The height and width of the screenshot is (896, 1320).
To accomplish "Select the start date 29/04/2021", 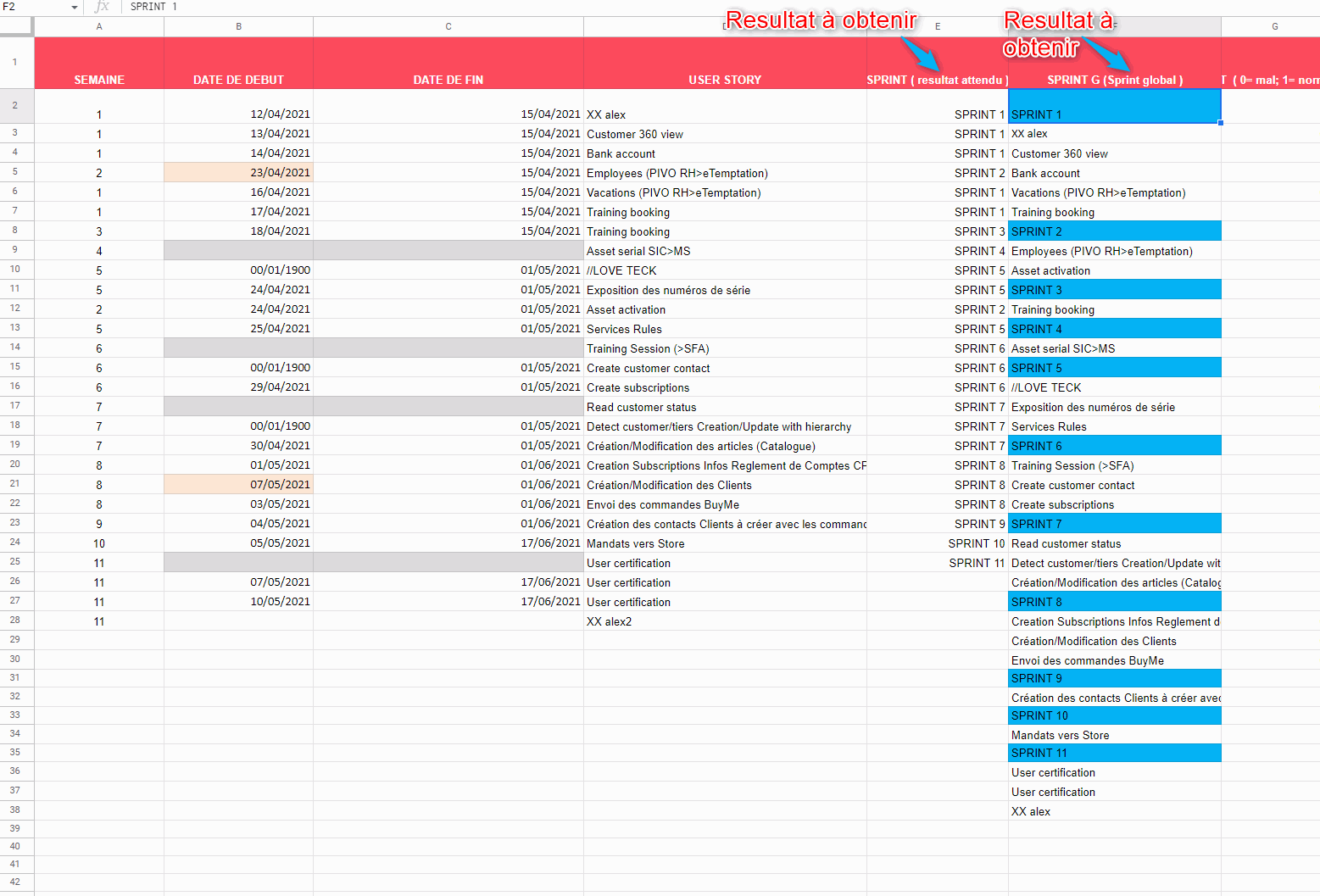I will pos(238,387).
